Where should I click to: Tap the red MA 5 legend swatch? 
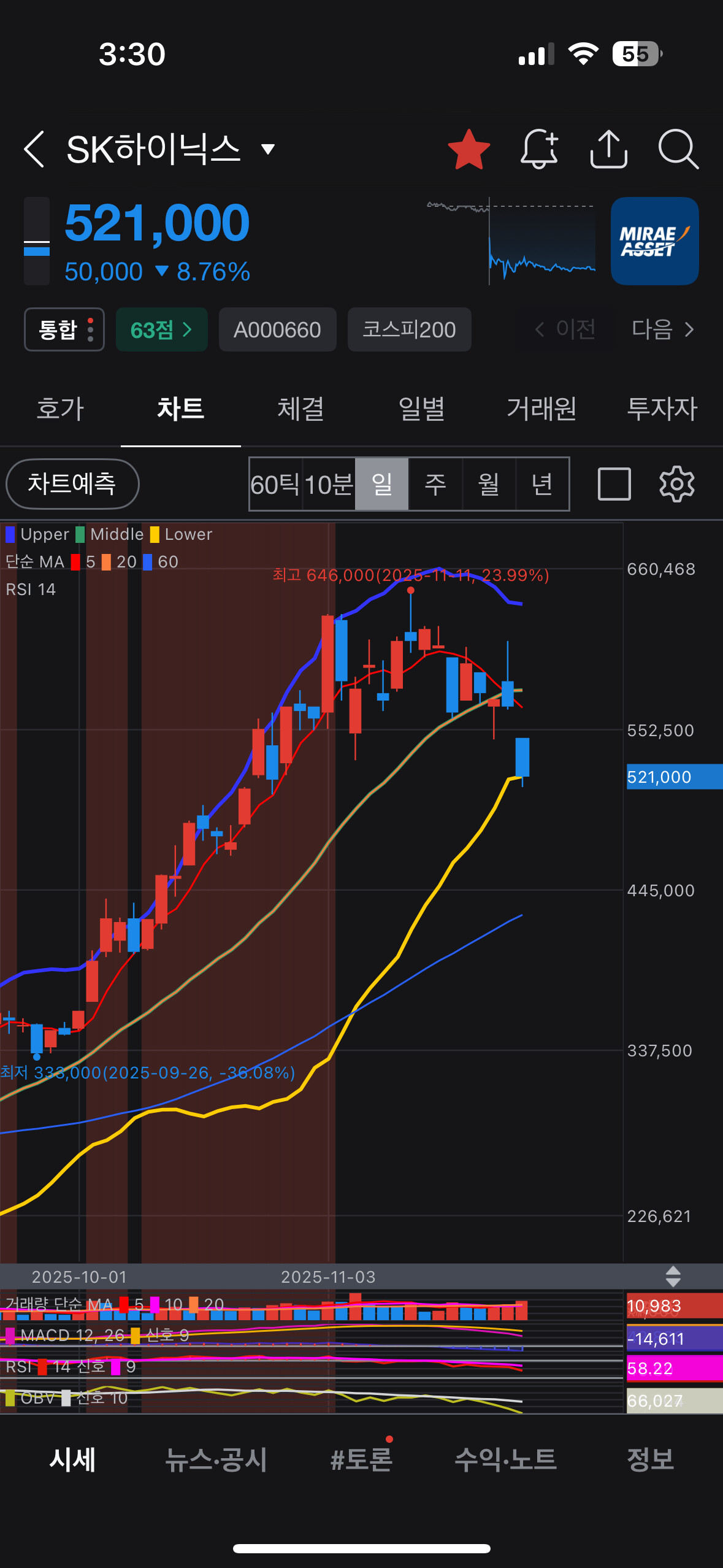pyautogui.click(x=75, y=562)
